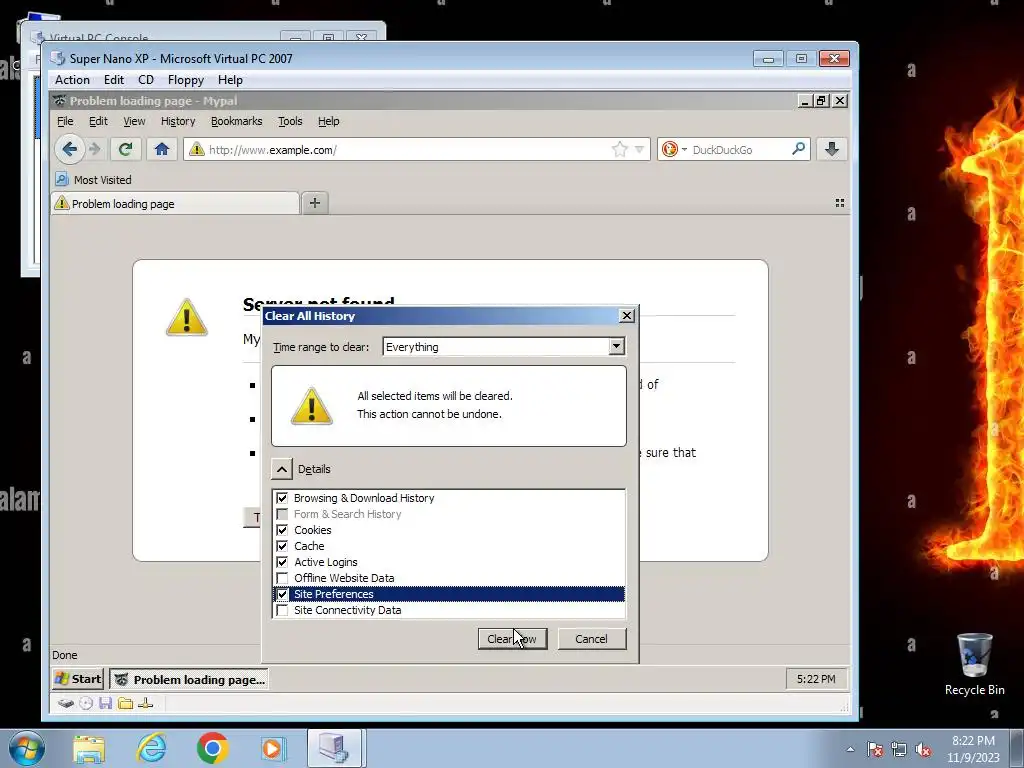Launch Internet Explorer from the taskbar

click(151, 748)
